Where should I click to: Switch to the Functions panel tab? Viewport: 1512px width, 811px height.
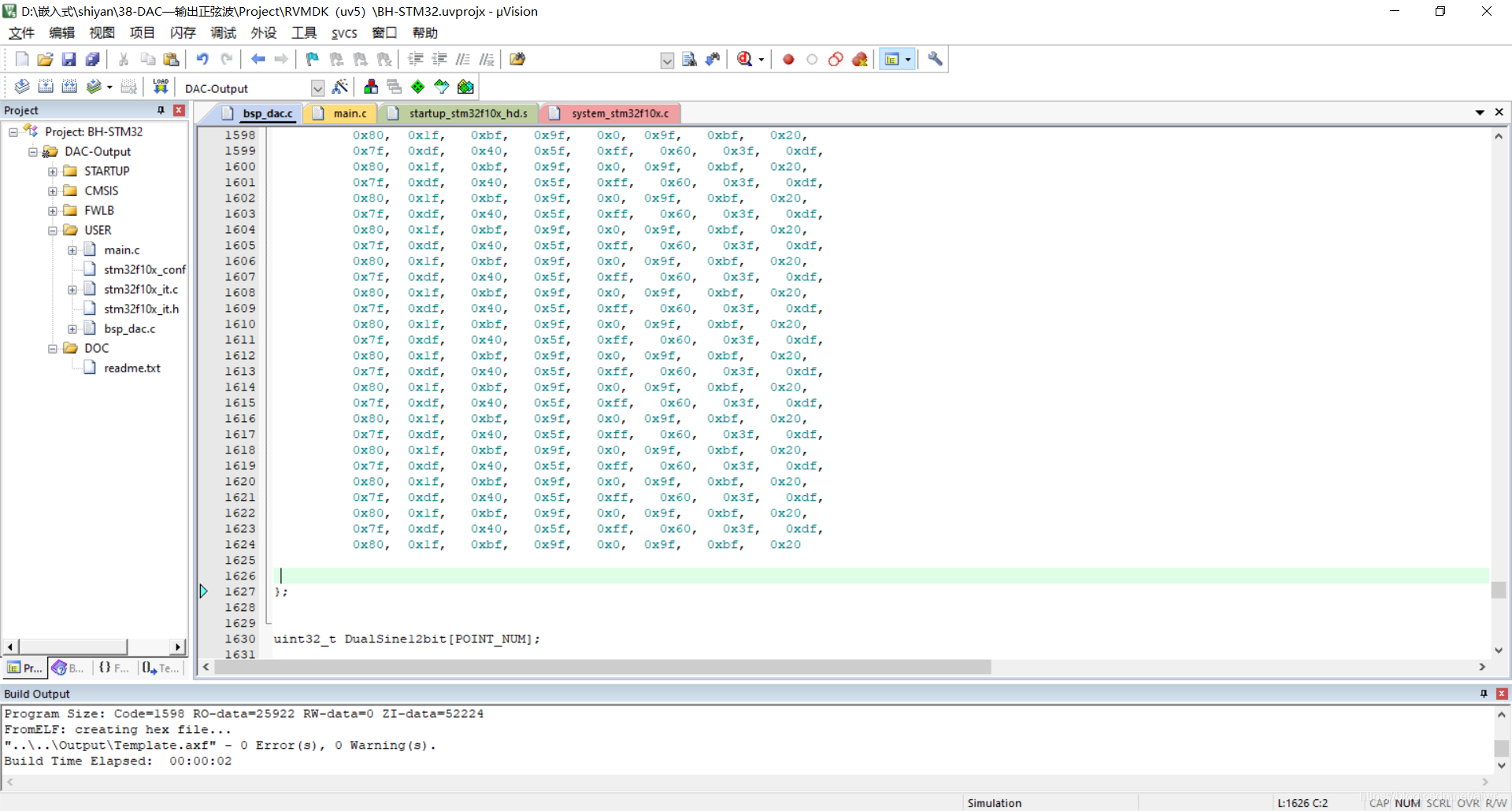click(x=114, y=668)
